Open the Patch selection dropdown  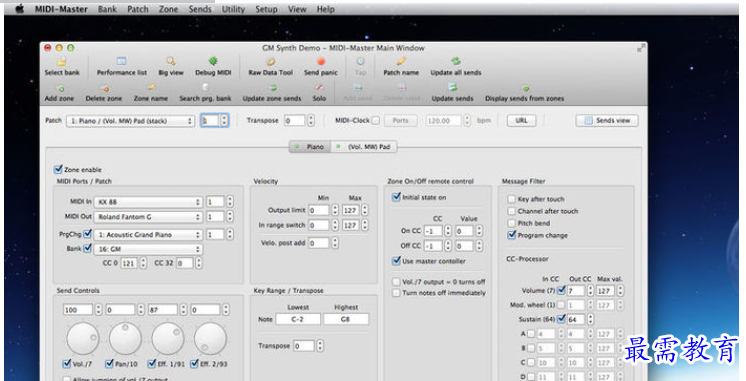130,121
